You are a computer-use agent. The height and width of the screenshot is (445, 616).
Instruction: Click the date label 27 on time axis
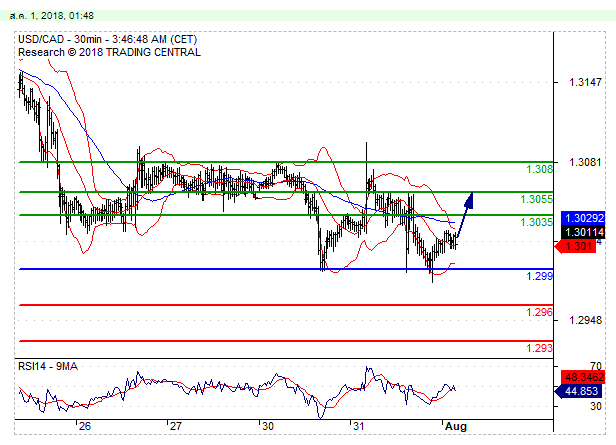(x=176, y=426)
